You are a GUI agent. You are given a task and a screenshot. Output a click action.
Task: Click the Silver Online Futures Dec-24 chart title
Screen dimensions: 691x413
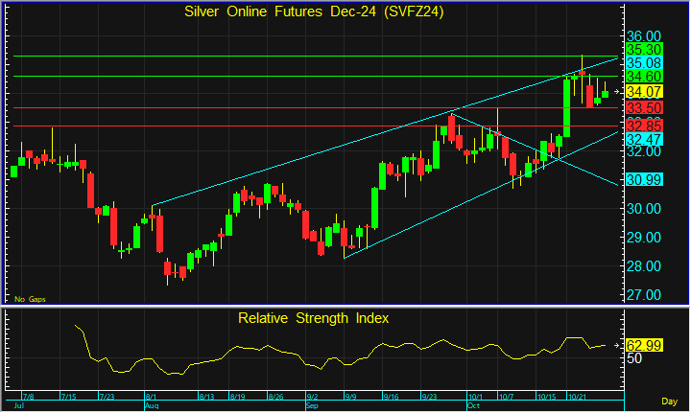pyautogui.click(x=314, y=11)
